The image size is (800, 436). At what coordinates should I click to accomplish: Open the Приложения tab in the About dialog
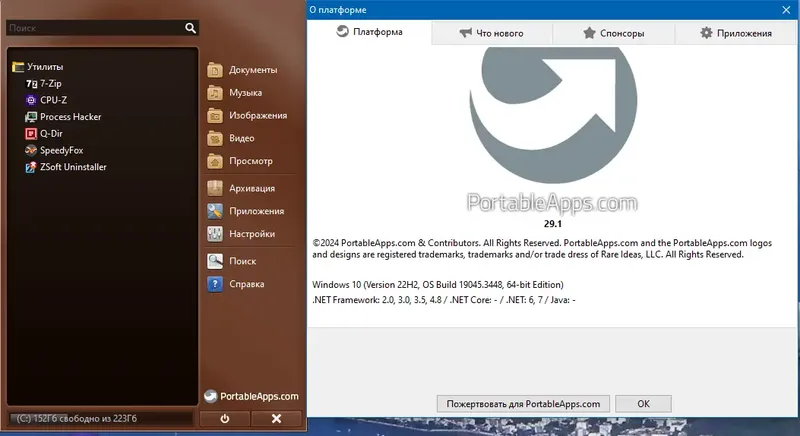click(736, 33)
